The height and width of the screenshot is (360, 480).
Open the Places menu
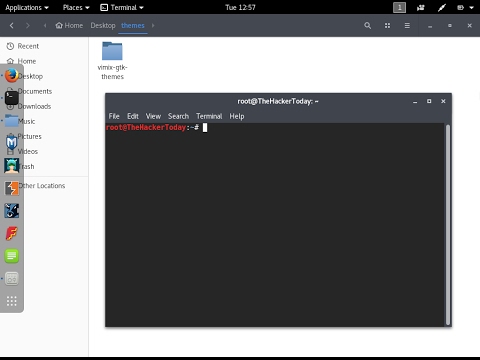point(76,7)
